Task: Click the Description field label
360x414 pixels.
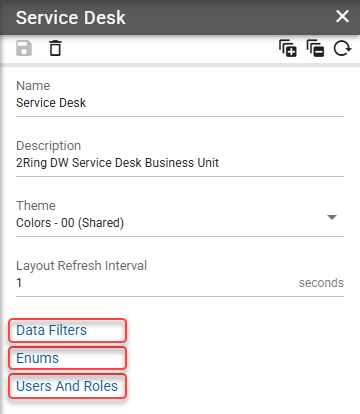Action: (48, 146)
